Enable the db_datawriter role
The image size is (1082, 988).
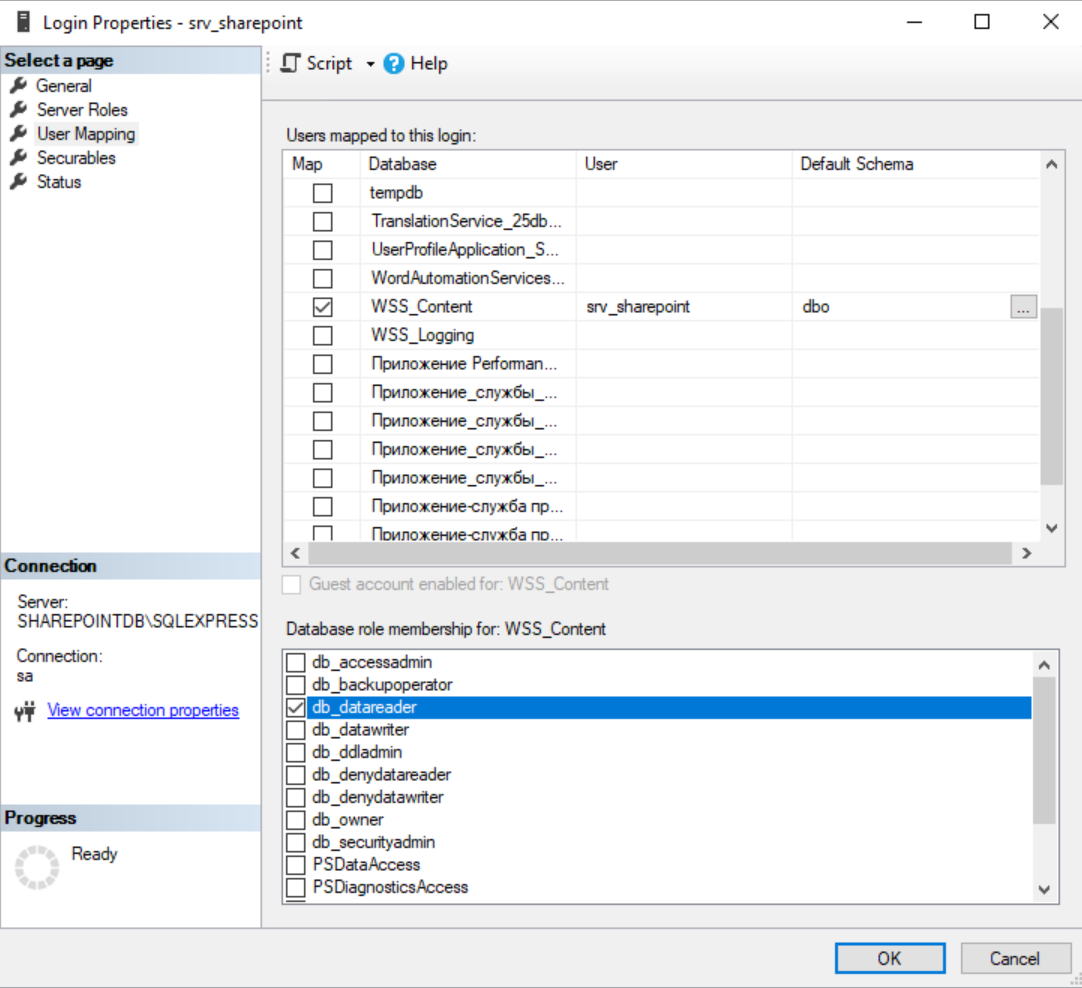click(x=296, y=730)
